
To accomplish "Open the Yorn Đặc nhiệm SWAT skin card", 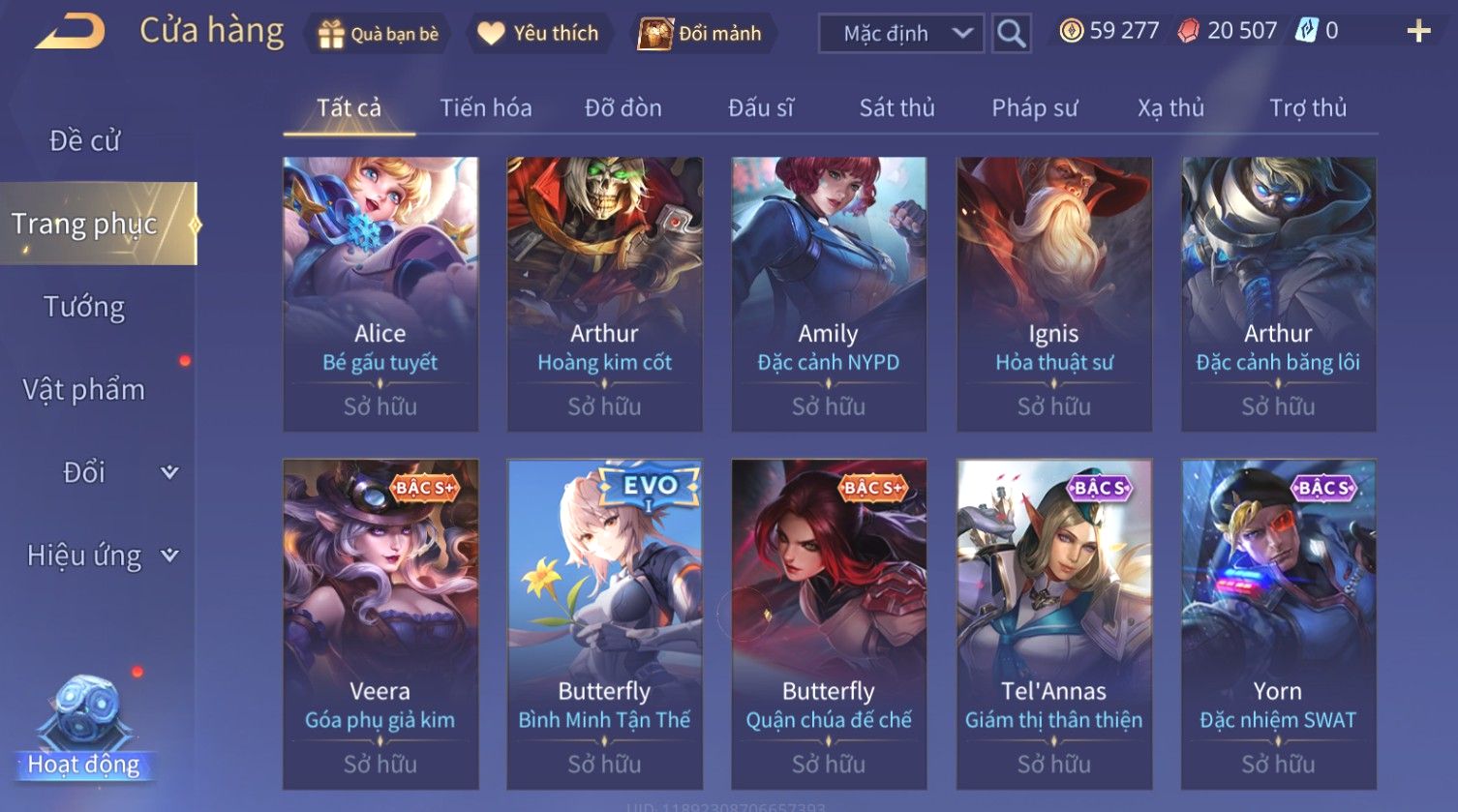I will [x=1279, y=624].
